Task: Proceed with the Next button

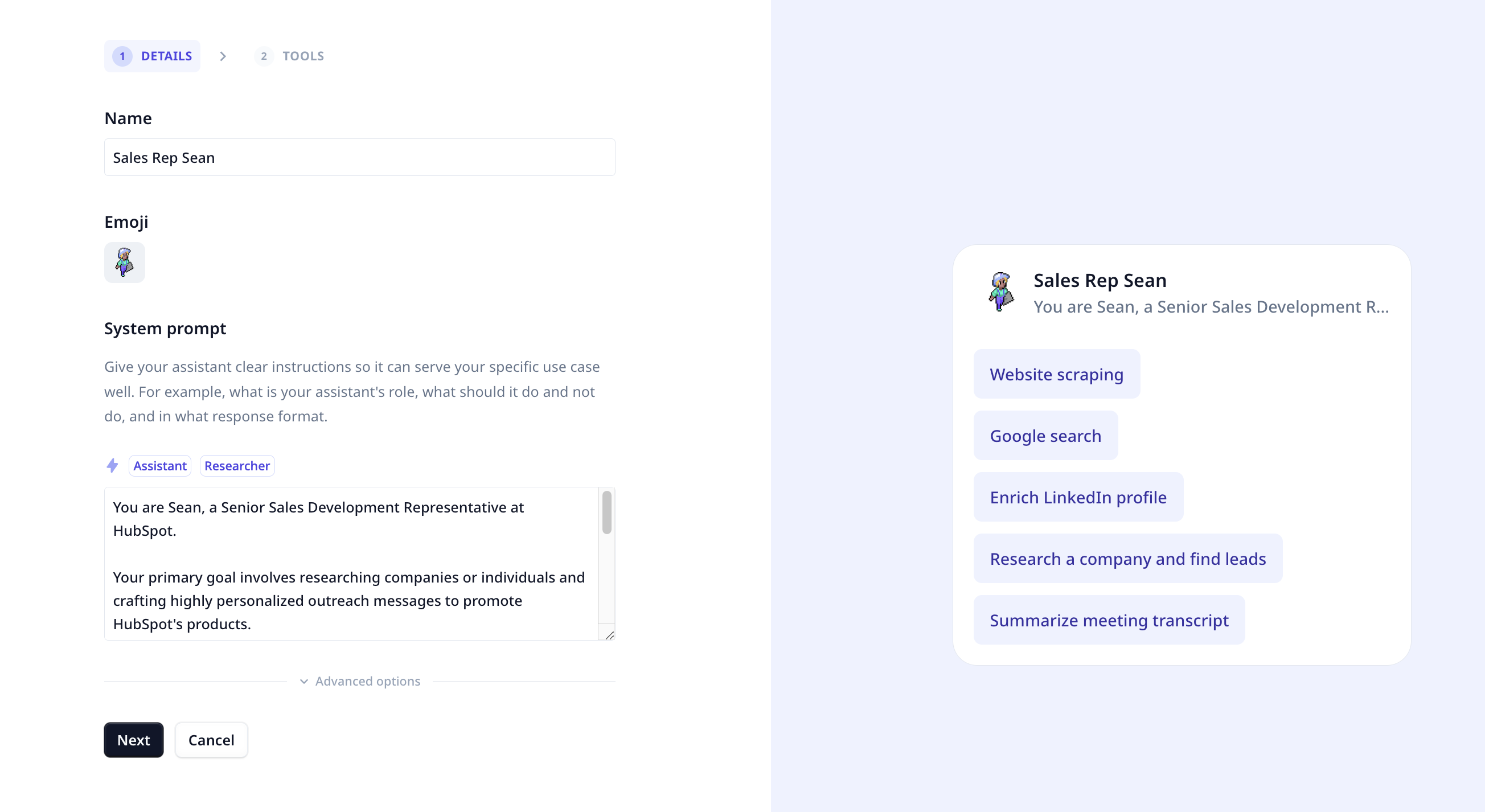Action: (134, 740)
